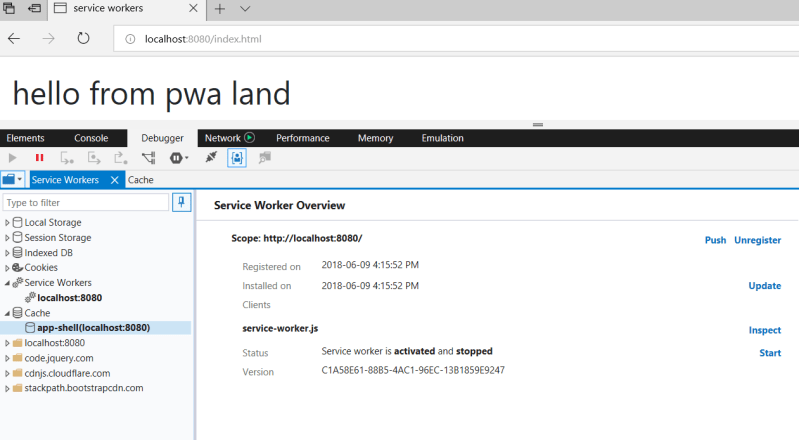Collapse the Cache tree node
Screen dimensions: 799x440
click(7, 313)
